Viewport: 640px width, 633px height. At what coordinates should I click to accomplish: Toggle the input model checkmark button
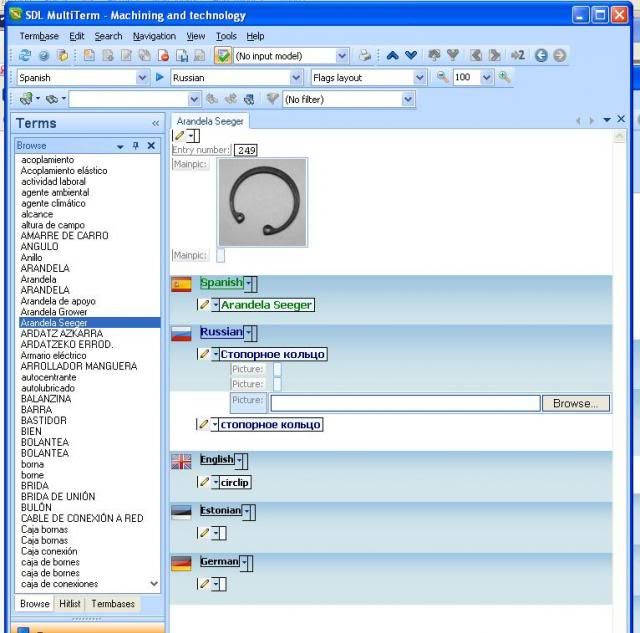coord(222,56)
